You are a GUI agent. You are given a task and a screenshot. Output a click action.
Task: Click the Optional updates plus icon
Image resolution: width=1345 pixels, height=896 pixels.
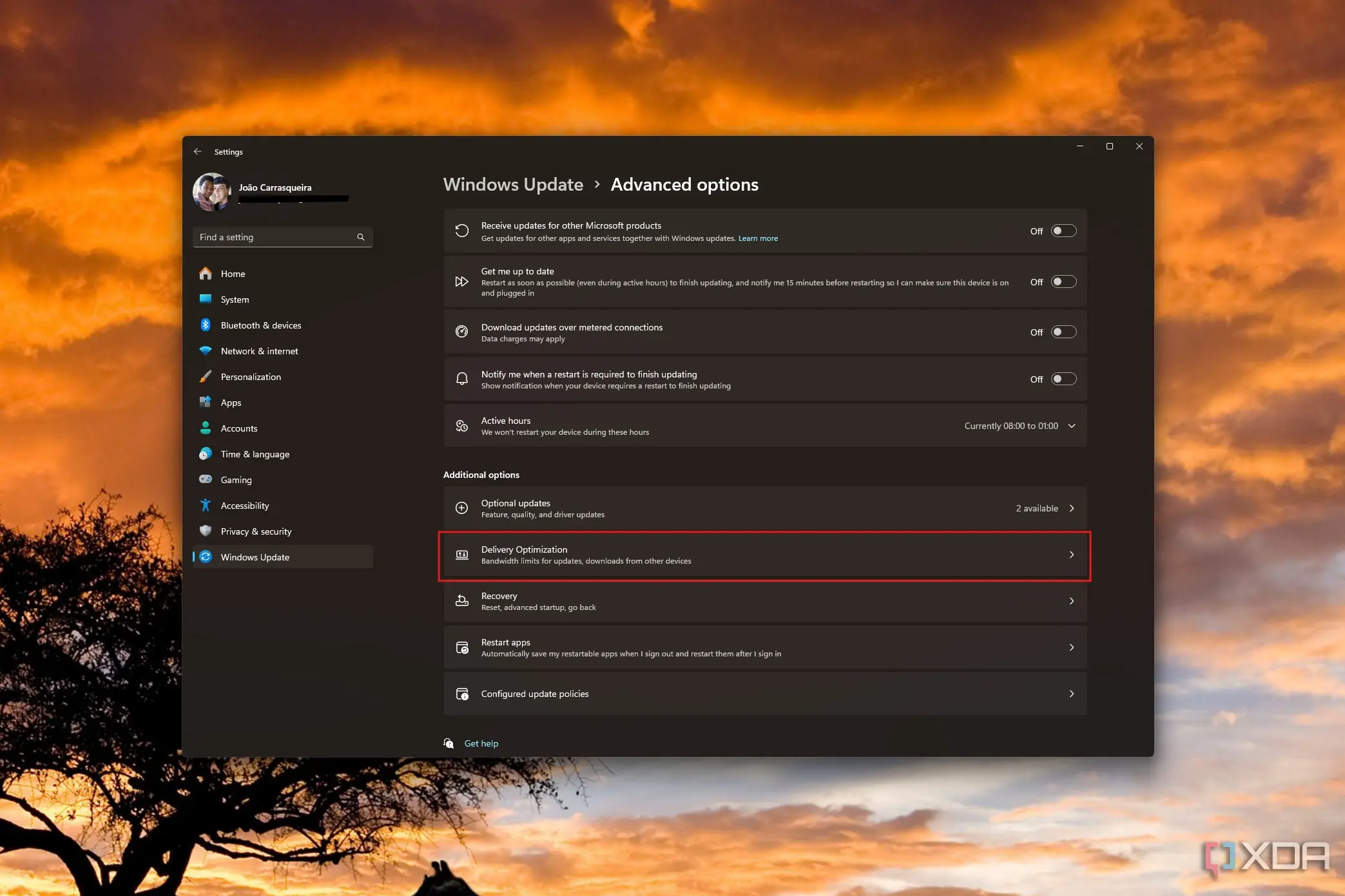click(461, 508)
